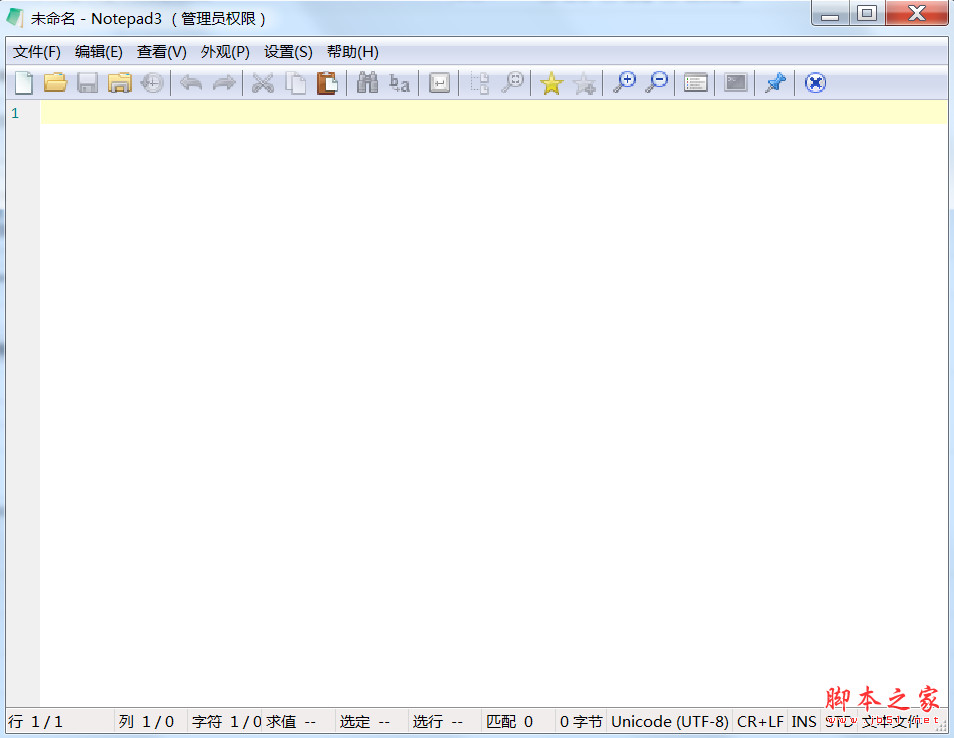Save the document using the Save icon

coord(87,83)
